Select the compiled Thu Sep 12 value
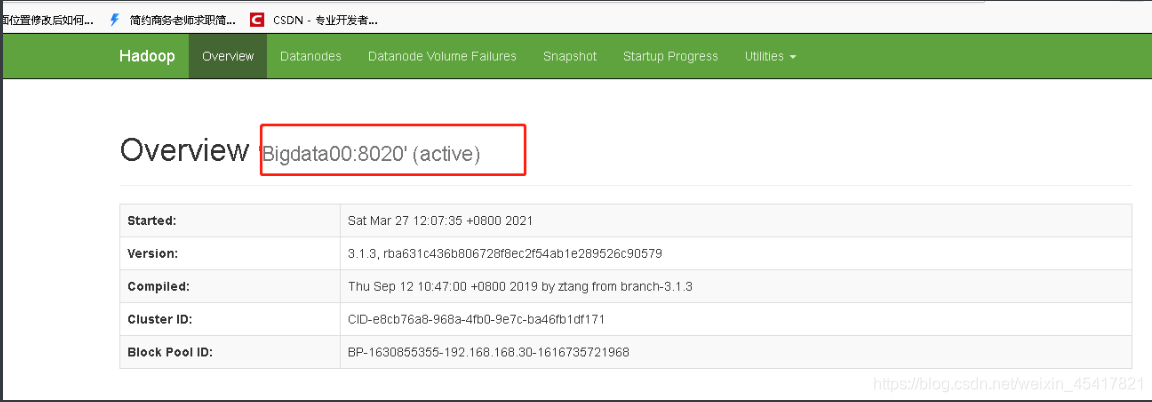Image resolution: width=1152 pixels, height=402 pixels. click(519, 287)
